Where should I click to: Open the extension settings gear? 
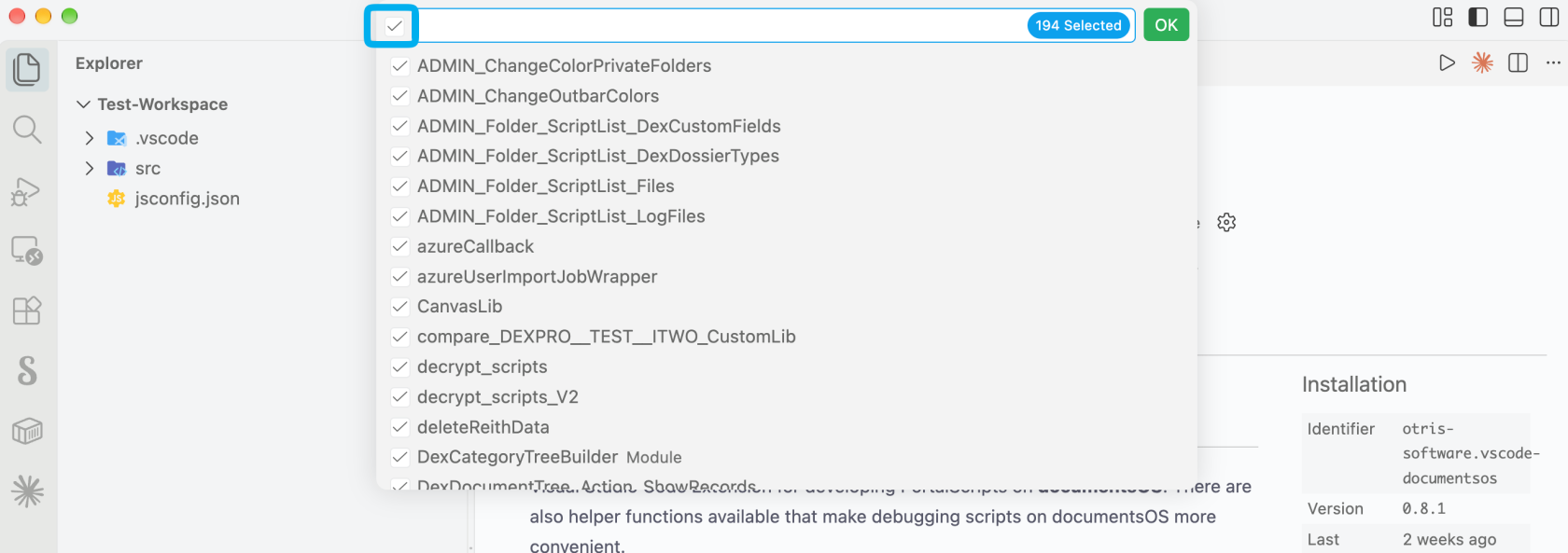pyautogui.click(x=1226, y=222)
